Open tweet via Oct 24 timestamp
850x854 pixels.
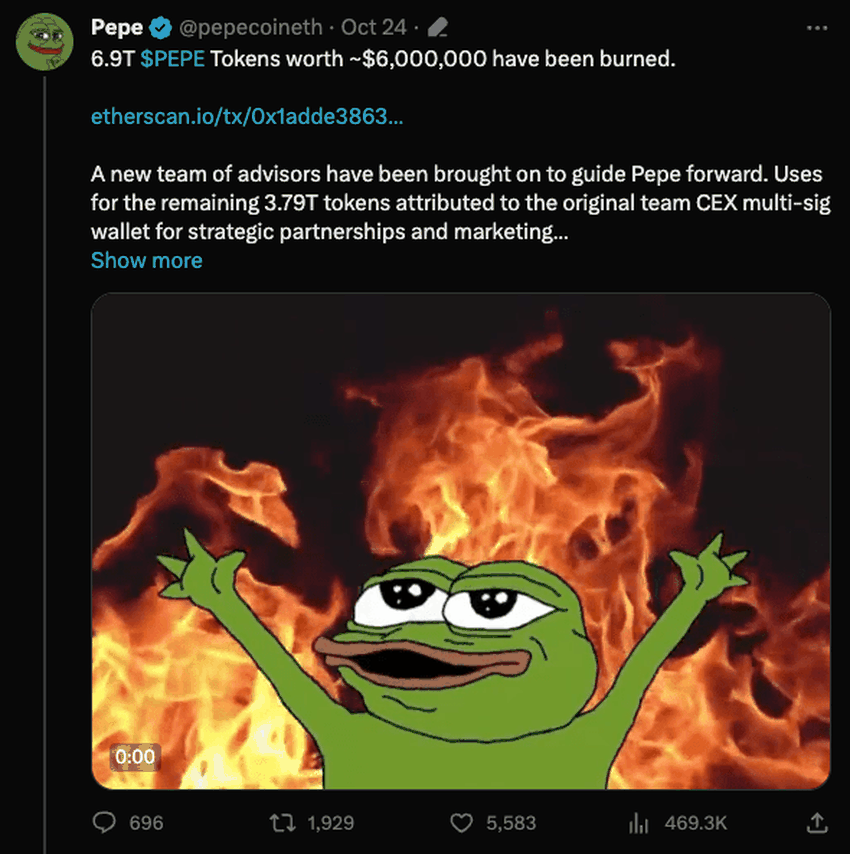(374, 27)
